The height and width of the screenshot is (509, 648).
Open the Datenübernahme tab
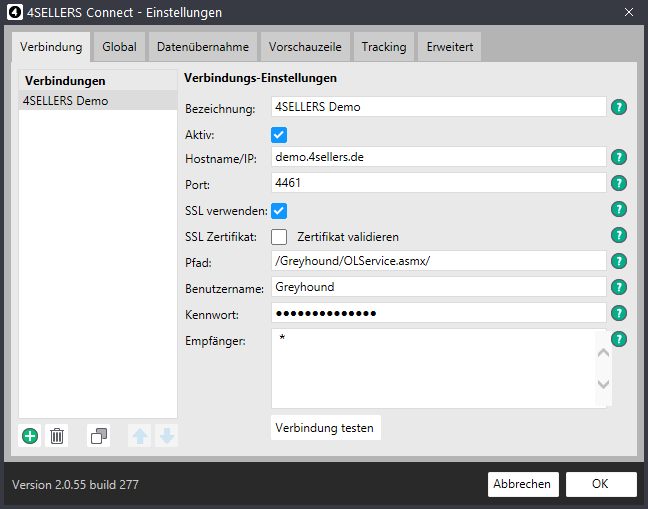tap(203, 47)
